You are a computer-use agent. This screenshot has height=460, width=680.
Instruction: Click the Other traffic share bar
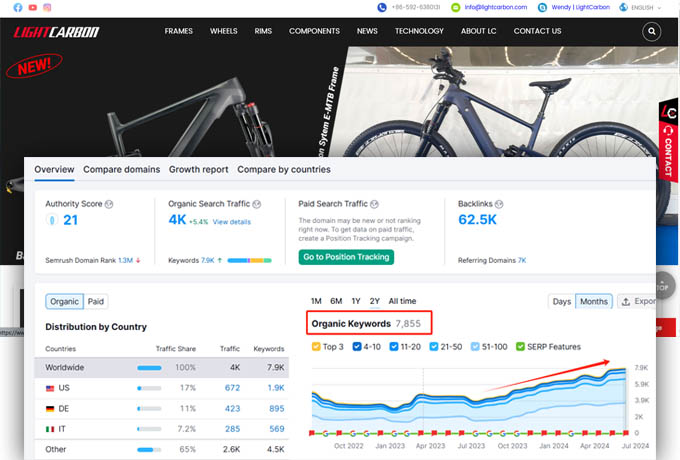[149, 450]
